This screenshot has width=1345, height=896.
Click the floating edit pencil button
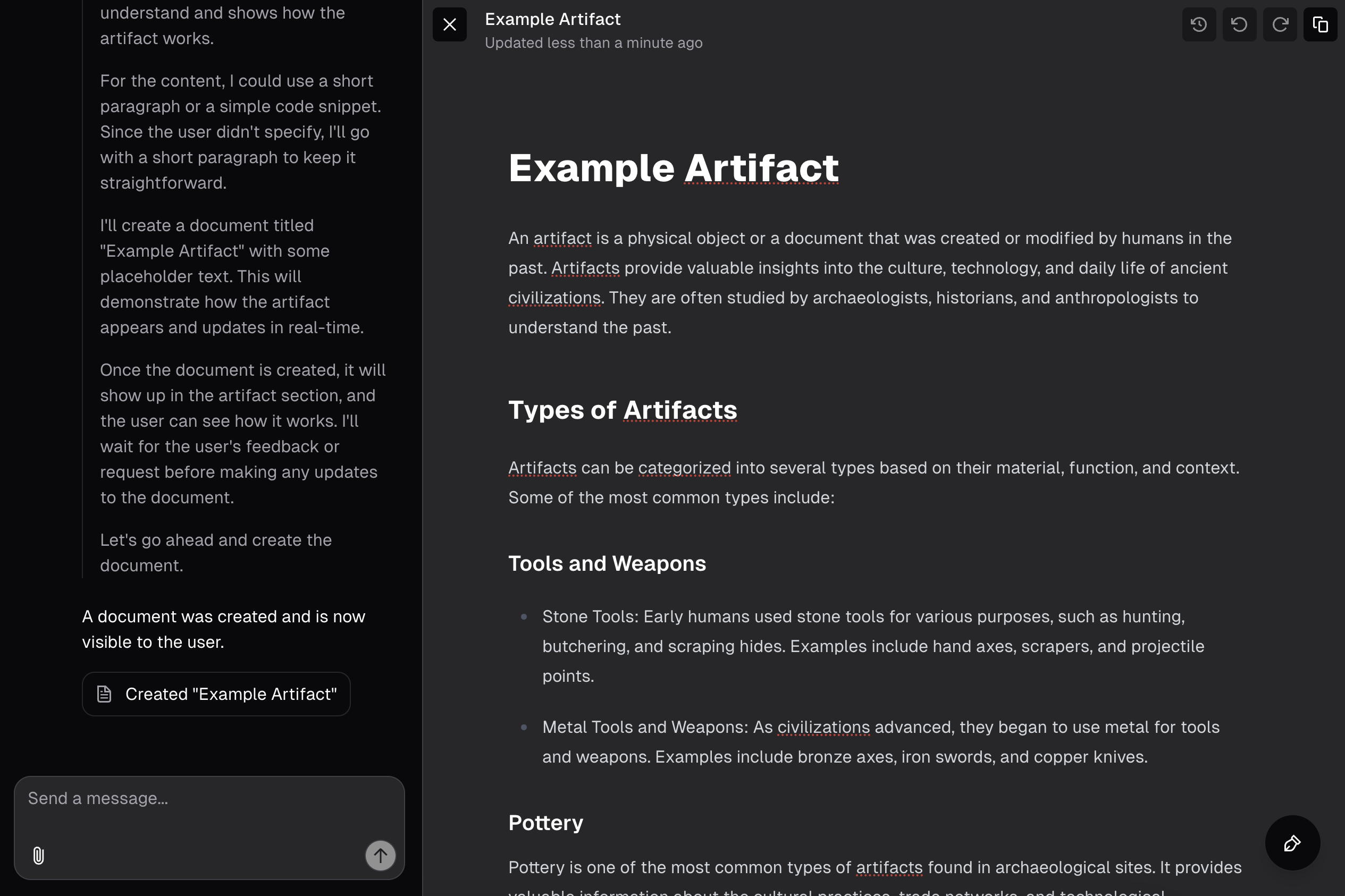tap(1292, 843)
